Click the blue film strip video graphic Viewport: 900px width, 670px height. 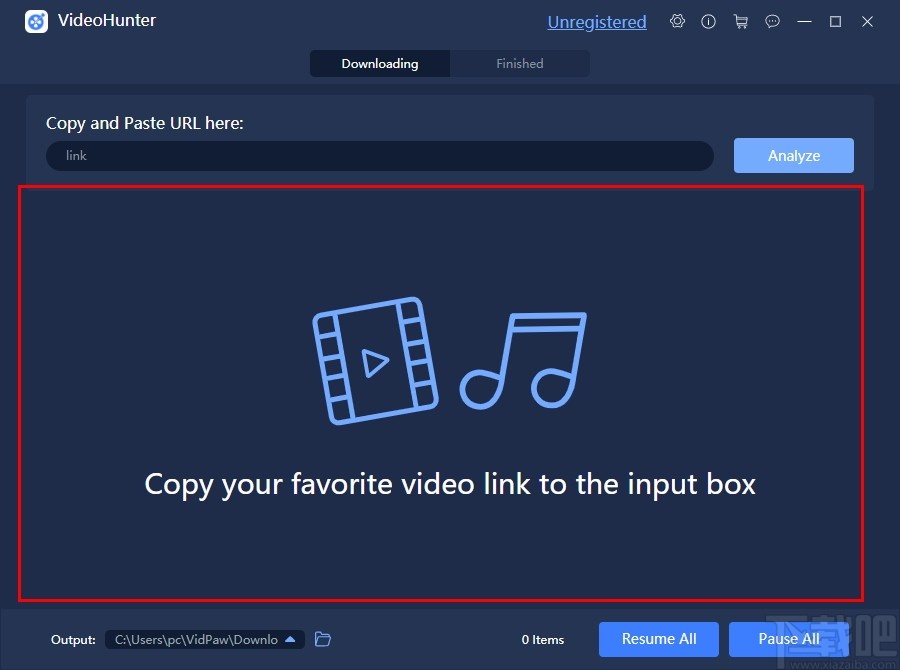375,362
